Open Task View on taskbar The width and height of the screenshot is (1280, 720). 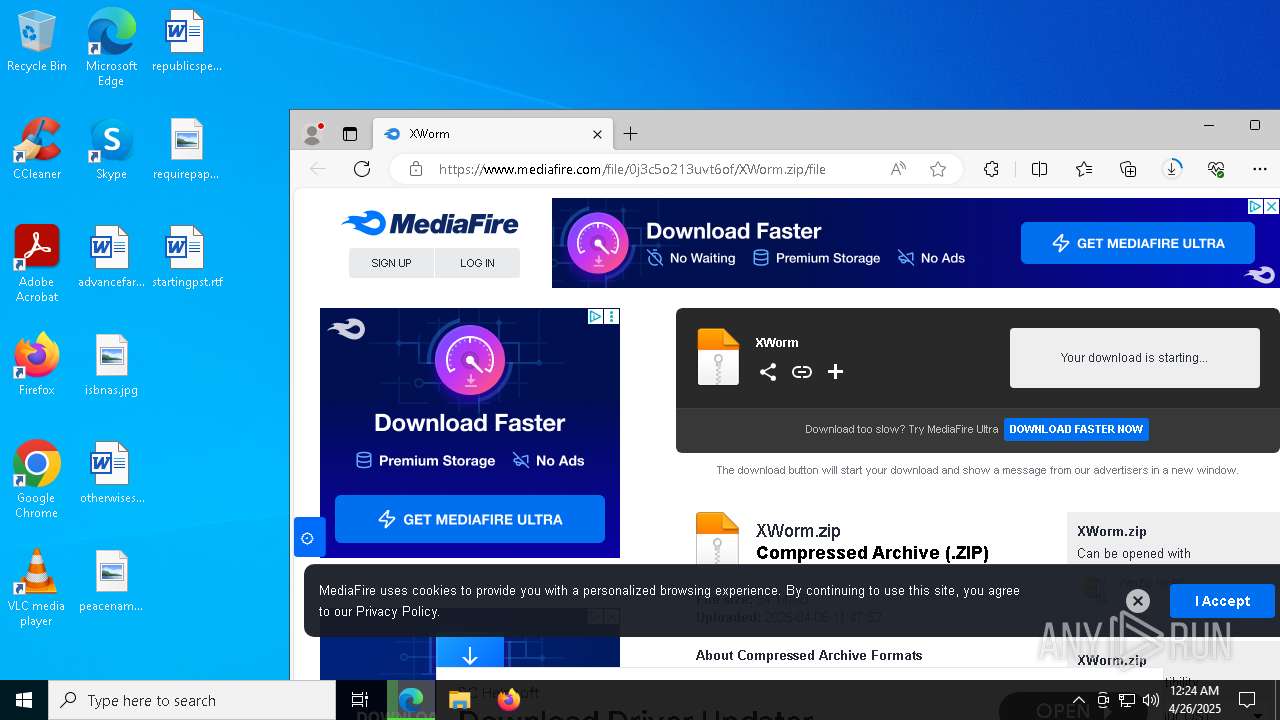(x=360, y=700)
